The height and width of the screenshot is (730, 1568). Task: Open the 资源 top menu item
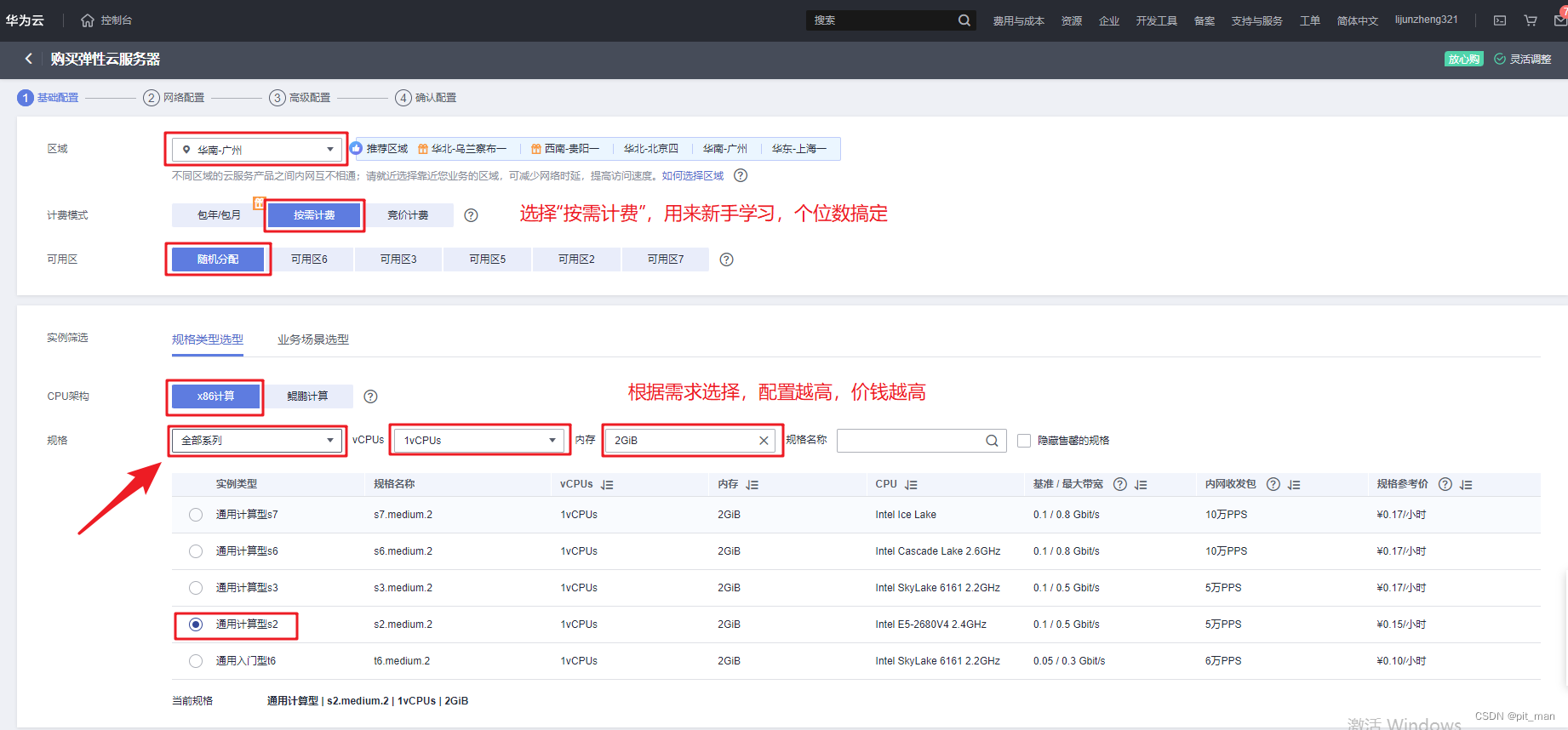tap(1072, 20)
